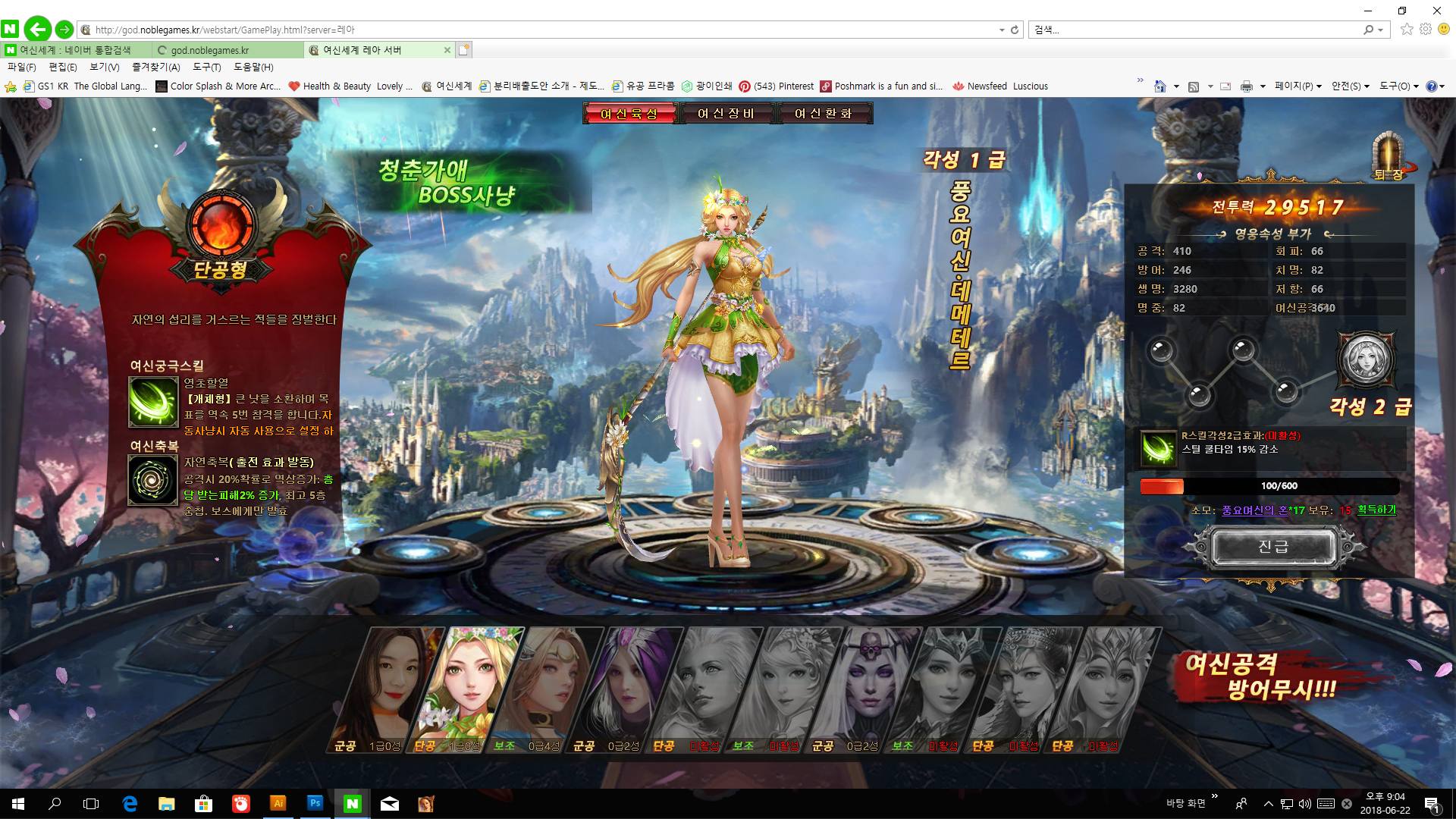Expand the address bar history dropdown
The height and width of the screenshot is (819, 1456).
point(1002,30)
